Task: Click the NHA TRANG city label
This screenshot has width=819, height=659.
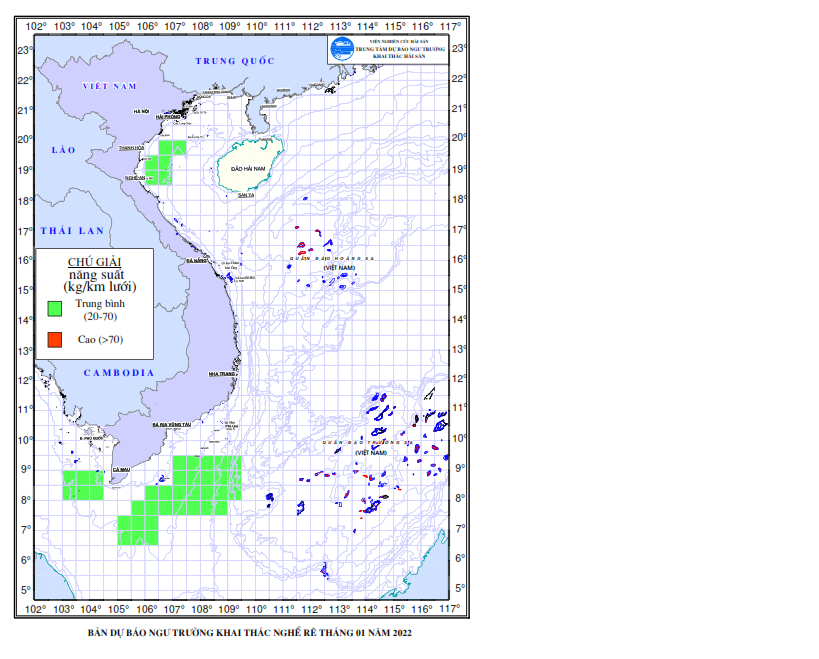Action: pyautogui.click(x=221, y=374)
